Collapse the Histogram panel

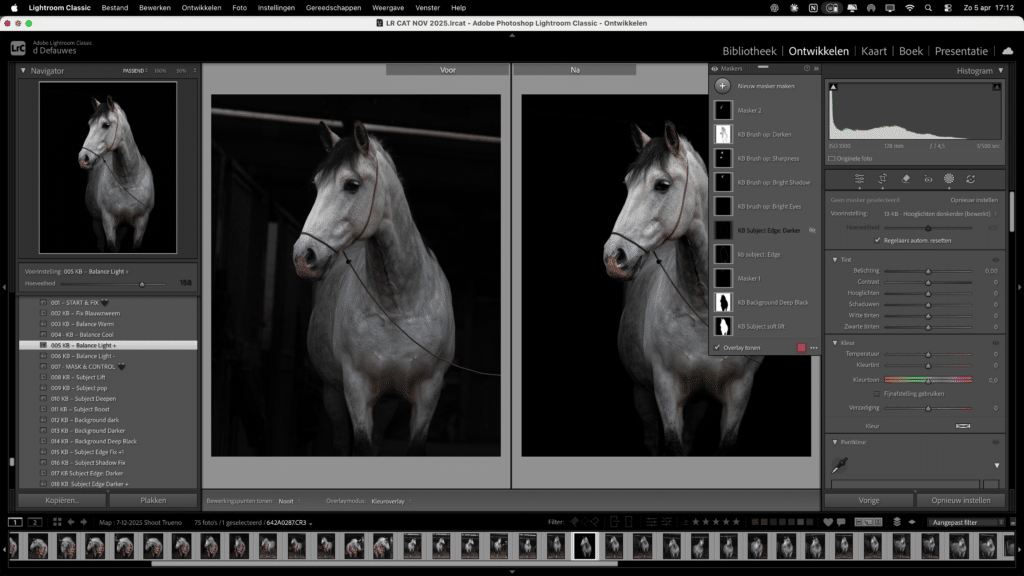(x=1000, y=71)
